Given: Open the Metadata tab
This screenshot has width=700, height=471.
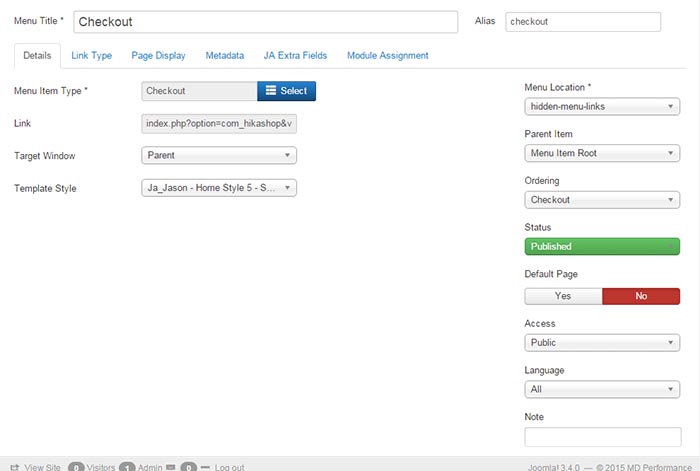Looking at the screenshot, I should 225,56.
